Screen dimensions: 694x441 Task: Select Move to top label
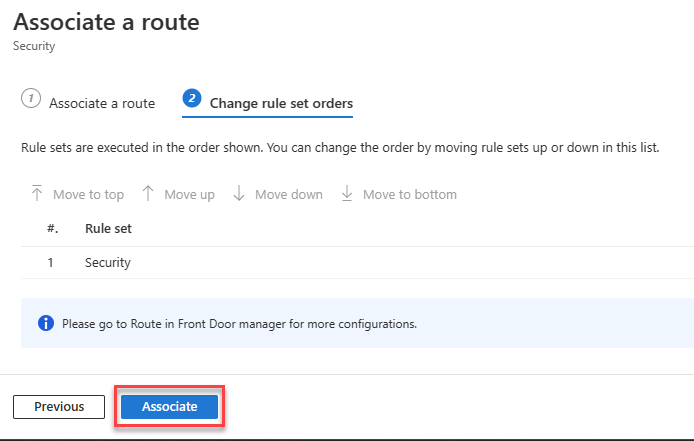[x=89, y=194]
